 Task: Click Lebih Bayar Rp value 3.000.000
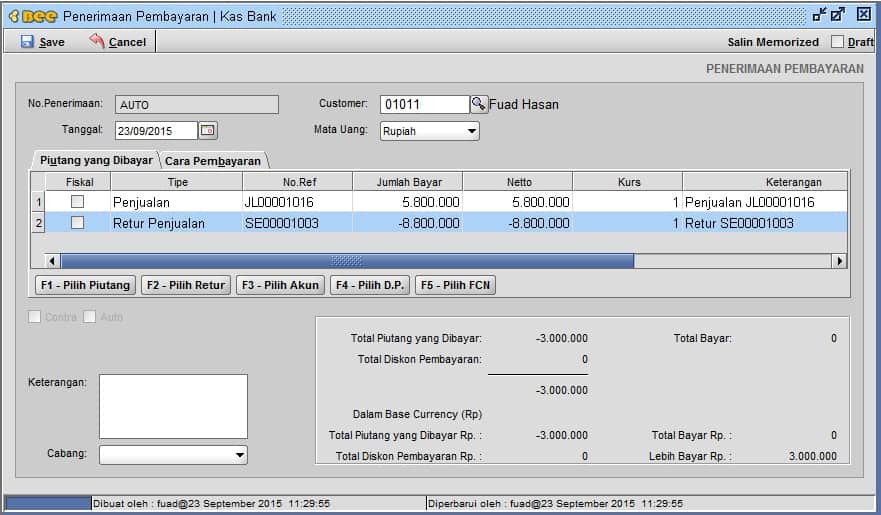(812, 456)
